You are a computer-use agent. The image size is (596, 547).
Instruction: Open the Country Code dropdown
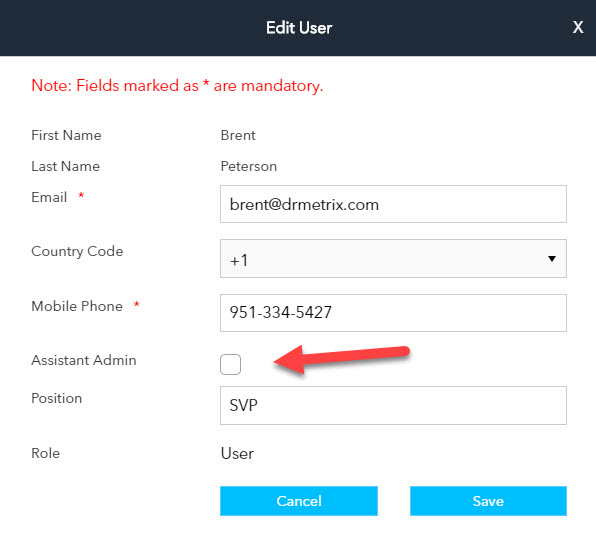point(393,258)
